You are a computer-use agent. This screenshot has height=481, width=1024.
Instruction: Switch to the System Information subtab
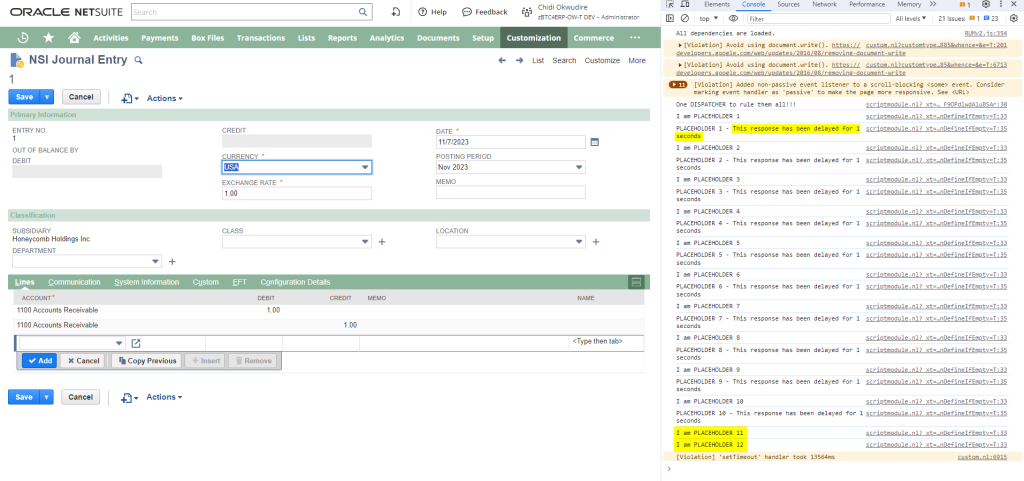click(x=146, y=282)
